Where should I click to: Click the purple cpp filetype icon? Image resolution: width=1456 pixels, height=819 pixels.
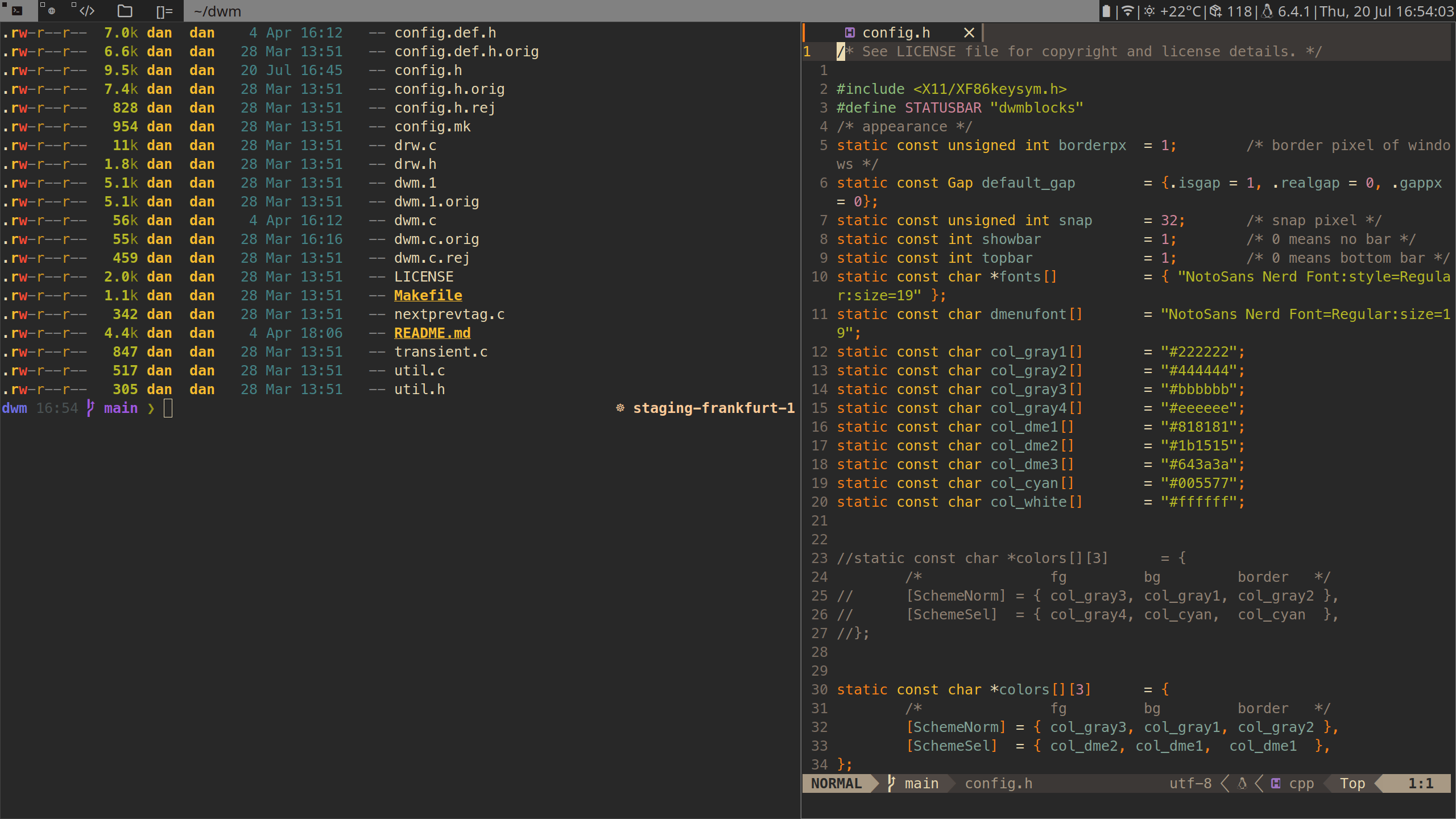tap(1276, 783)
